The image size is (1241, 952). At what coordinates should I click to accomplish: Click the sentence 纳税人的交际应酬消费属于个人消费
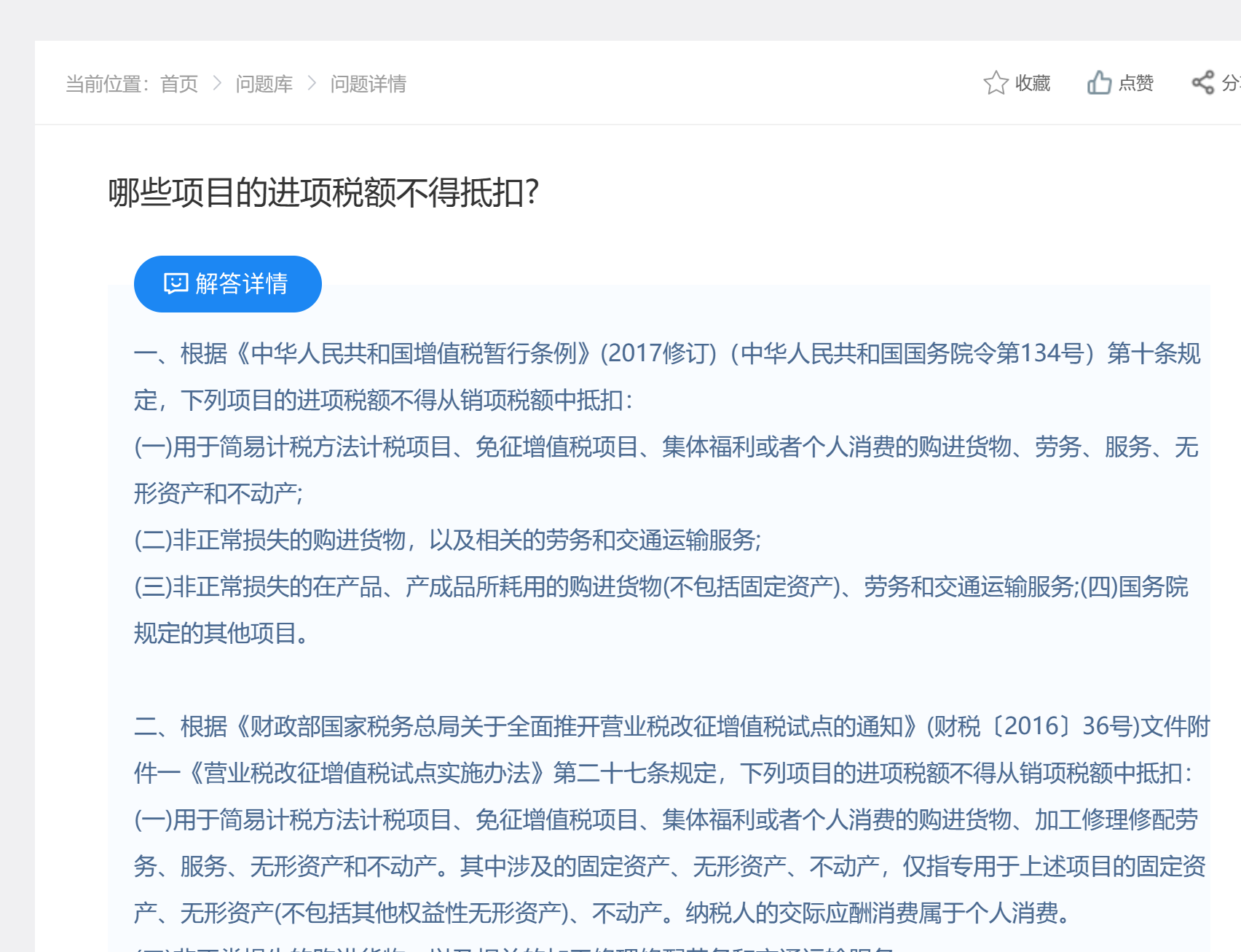(876, 913)
